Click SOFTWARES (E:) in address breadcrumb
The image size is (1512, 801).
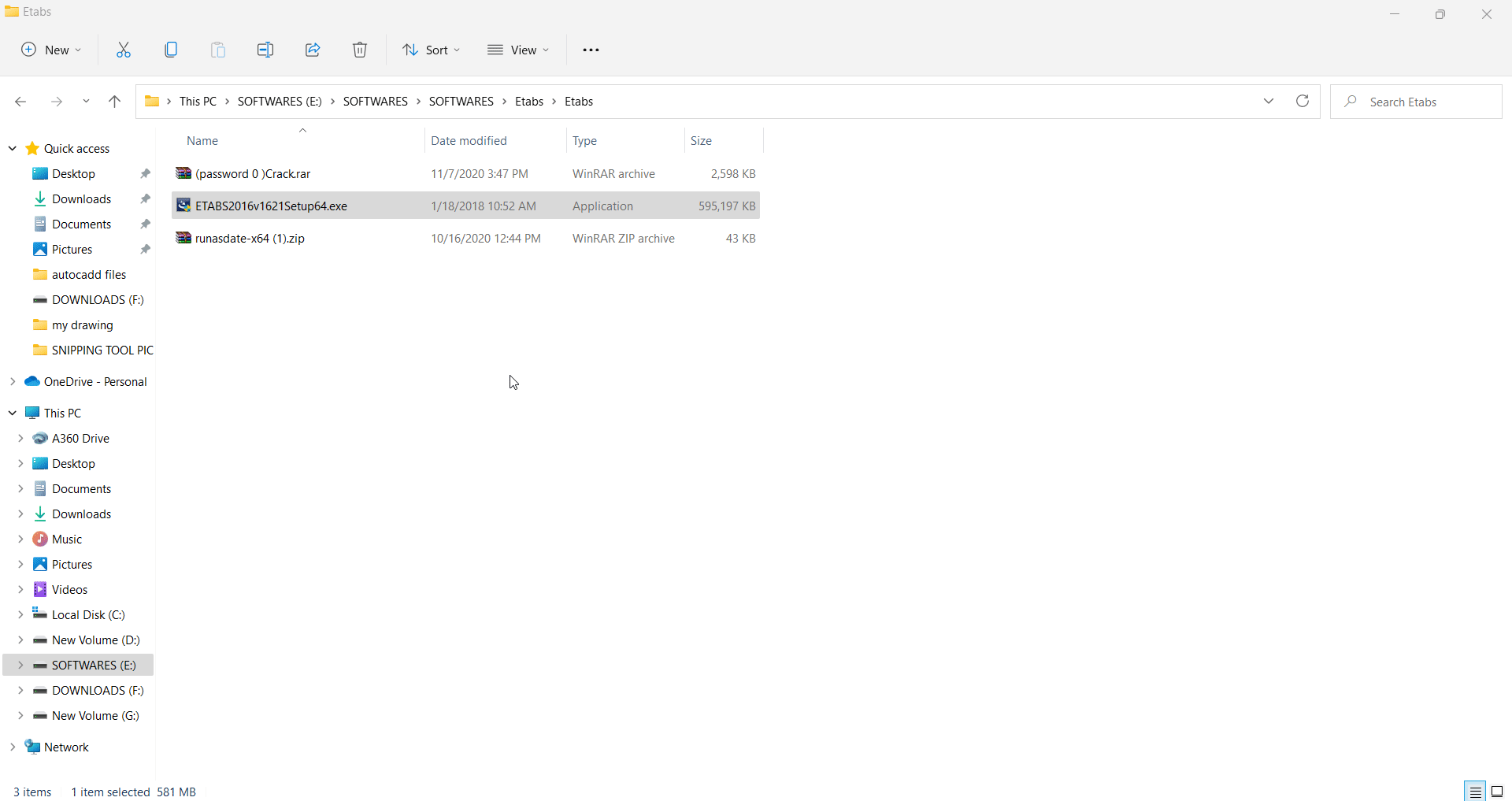pyautogui.click(x=280, y=101)
